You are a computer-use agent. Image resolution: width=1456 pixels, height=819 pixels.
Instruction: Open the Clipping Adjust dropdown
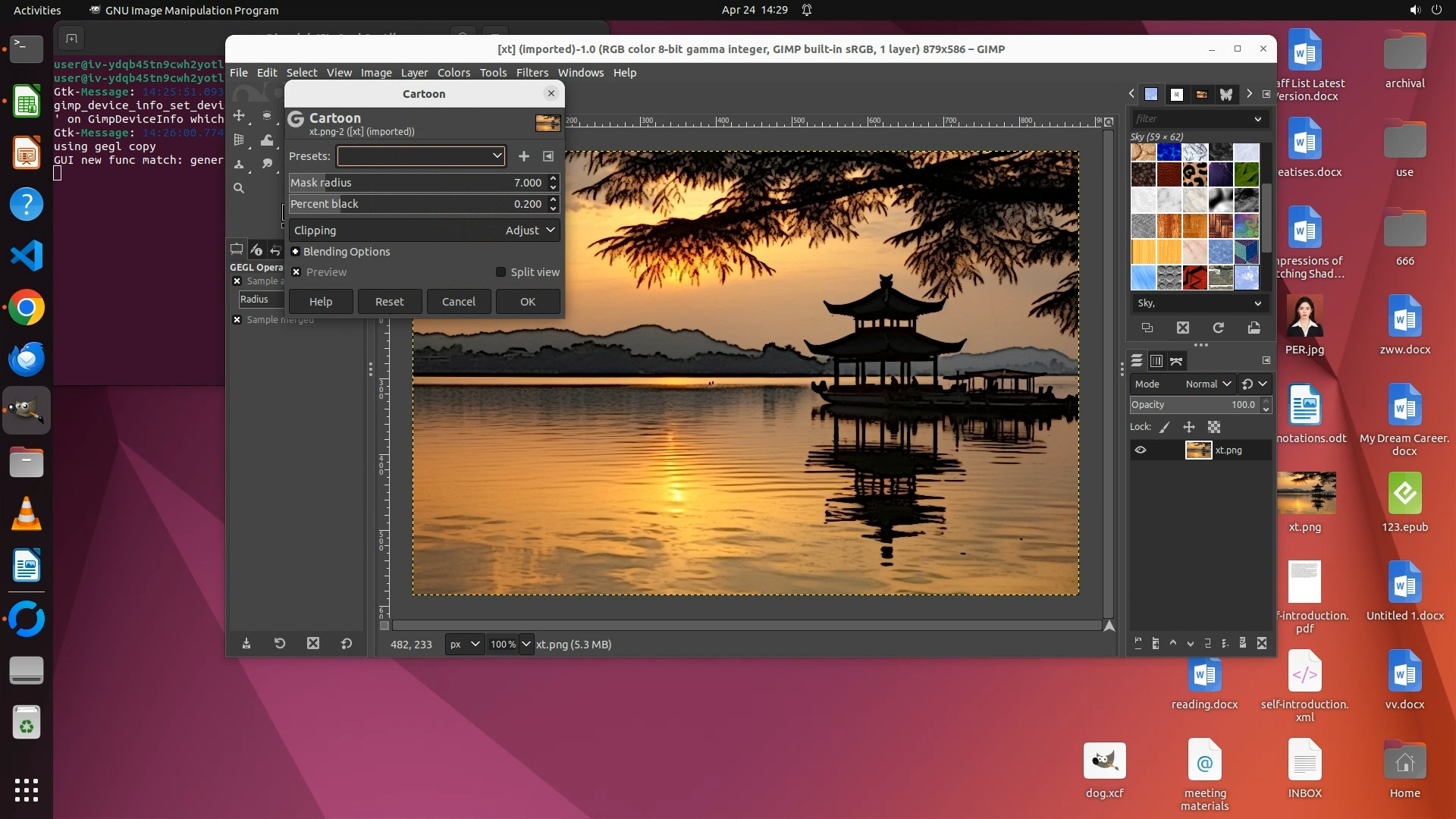(530, 231)
